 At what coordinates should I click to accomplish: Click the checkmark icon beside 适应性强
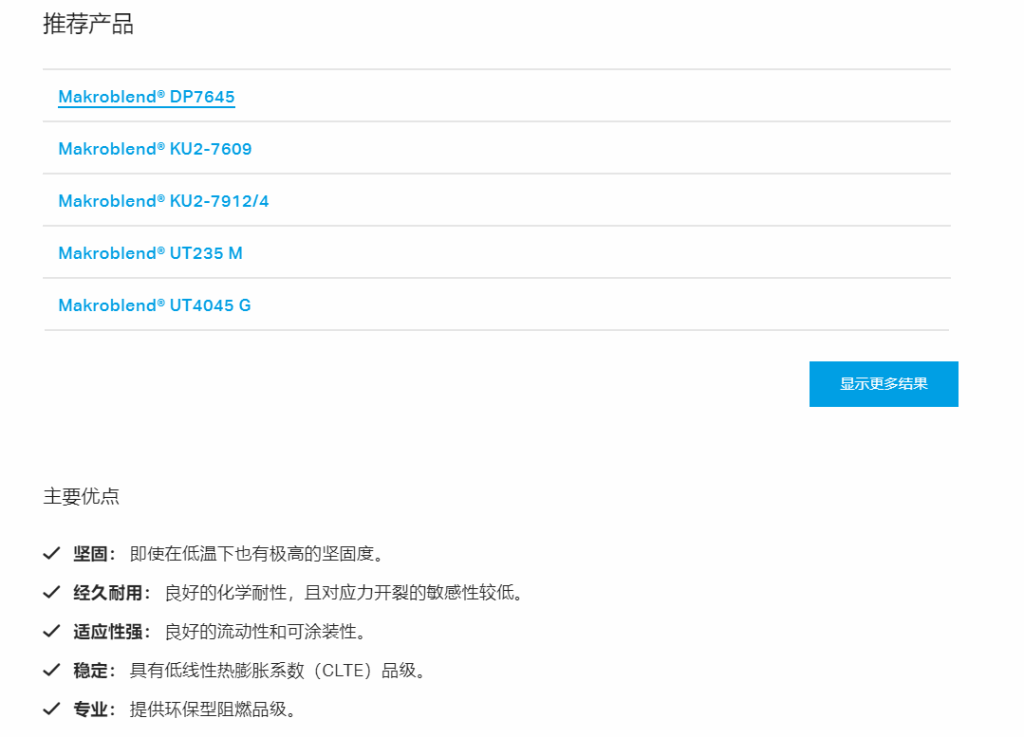click(52, 631)
